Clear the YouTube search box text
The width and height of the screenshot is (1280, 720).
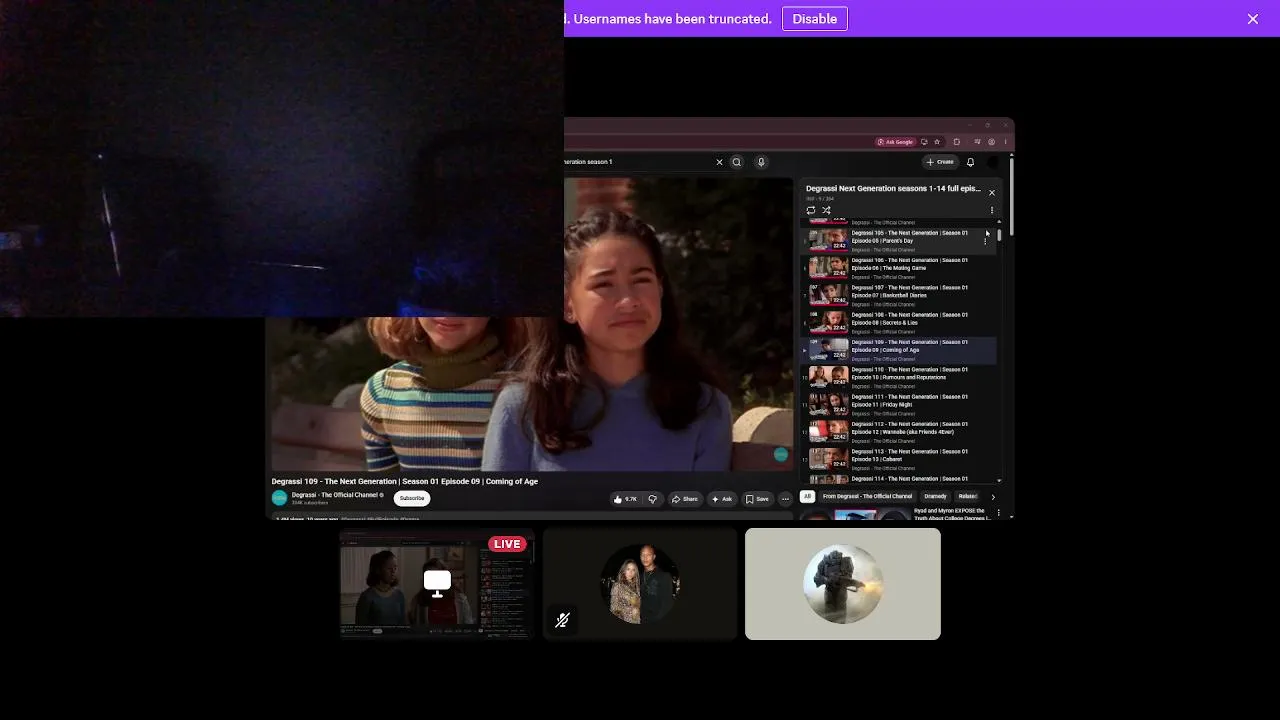click(719, 162)
